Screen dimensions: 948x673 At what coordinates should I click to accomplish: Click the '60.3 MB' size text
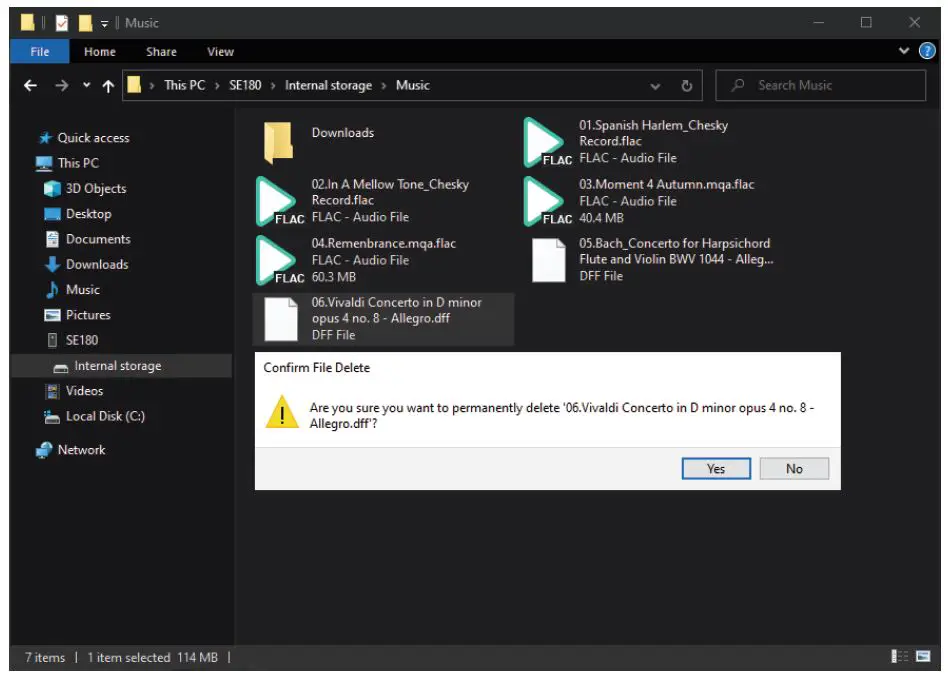(x=333, y=278)
